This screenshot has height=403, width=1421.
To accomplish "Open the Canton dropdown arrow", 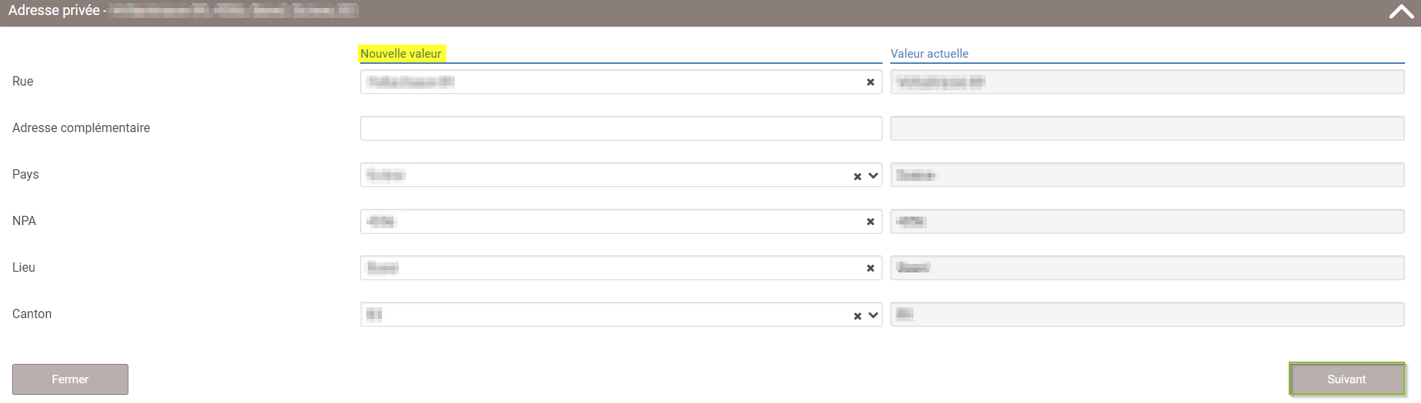I will coord(873,316).
